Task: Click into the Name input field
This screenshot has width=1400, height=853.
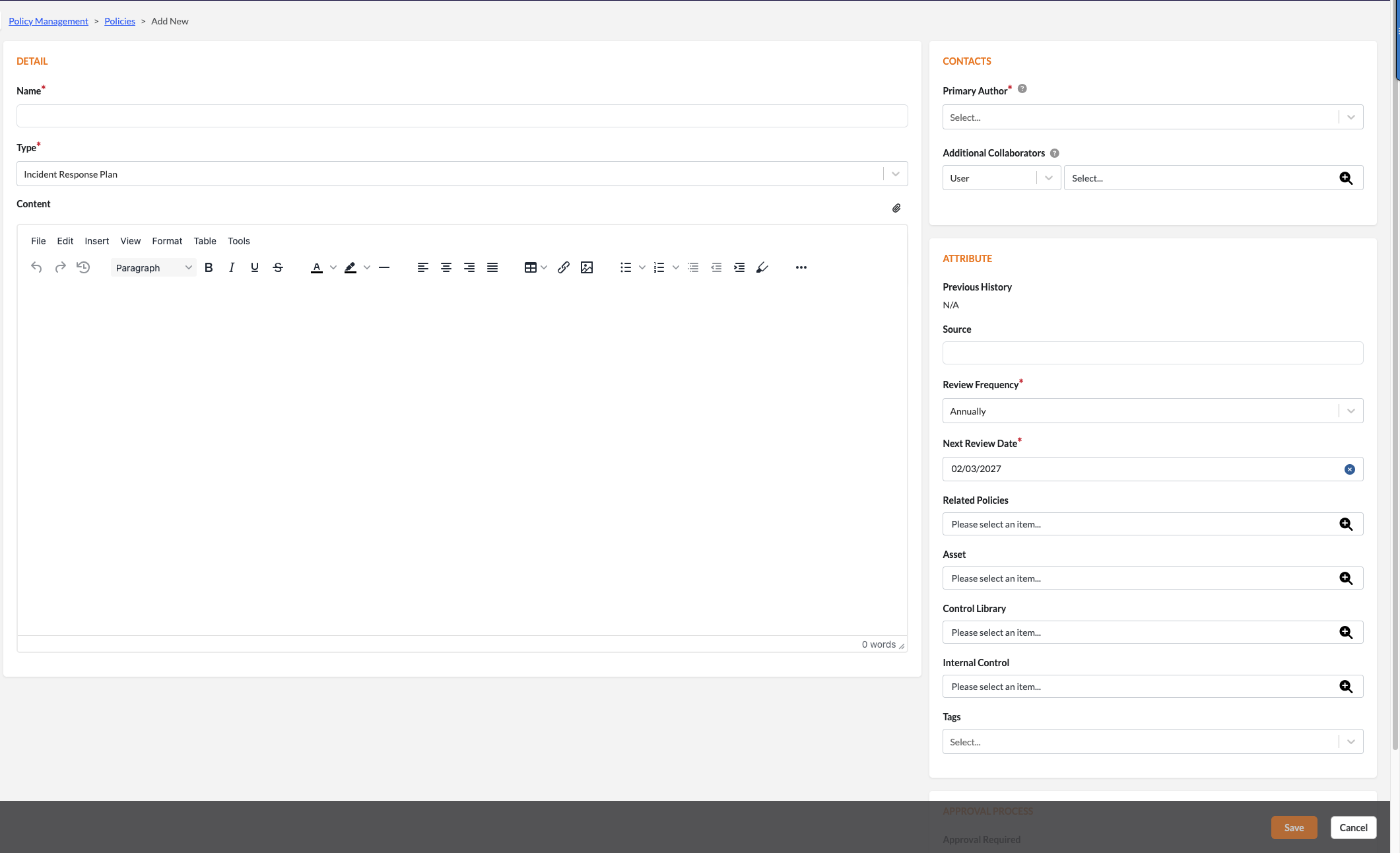Action: pos(461,116)
